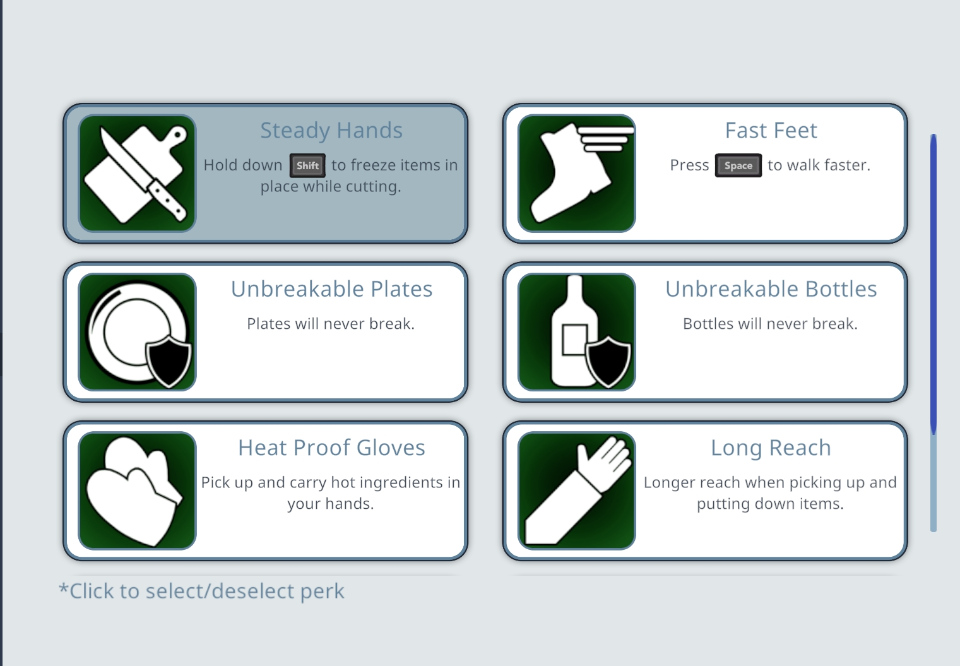Select the Fast Feet perk card
The height and width of the screenshot is (666, 960).
705,173
